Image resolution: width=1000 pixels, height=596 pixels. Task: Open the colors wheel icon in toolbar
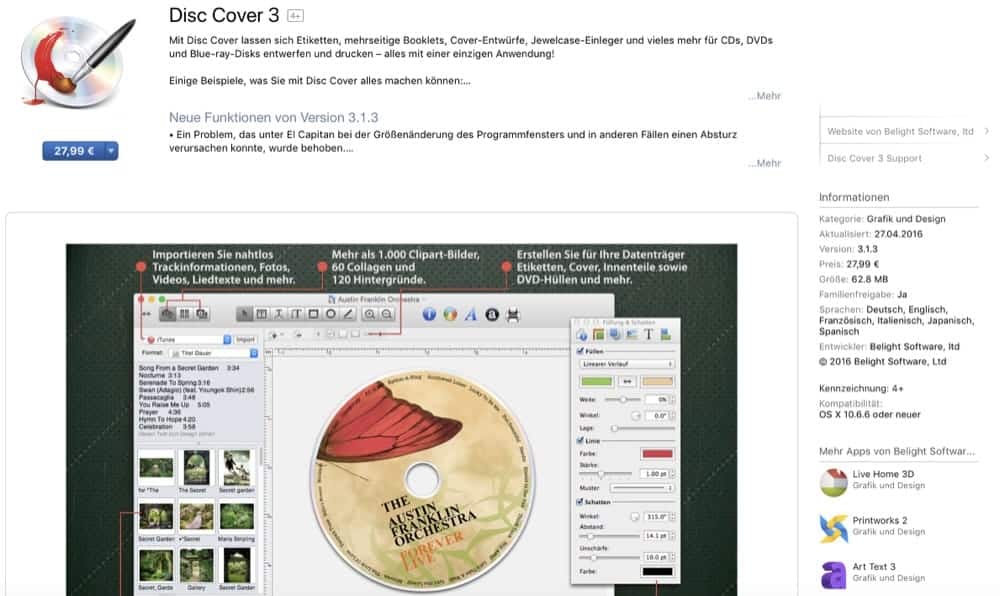click(x=450, y=314)
